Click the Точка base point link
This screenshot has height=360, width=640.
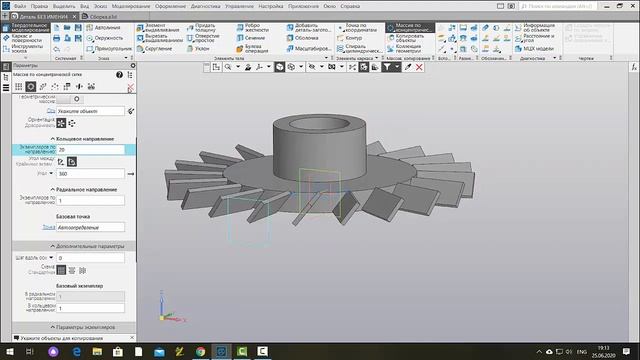tap(49, 227)
